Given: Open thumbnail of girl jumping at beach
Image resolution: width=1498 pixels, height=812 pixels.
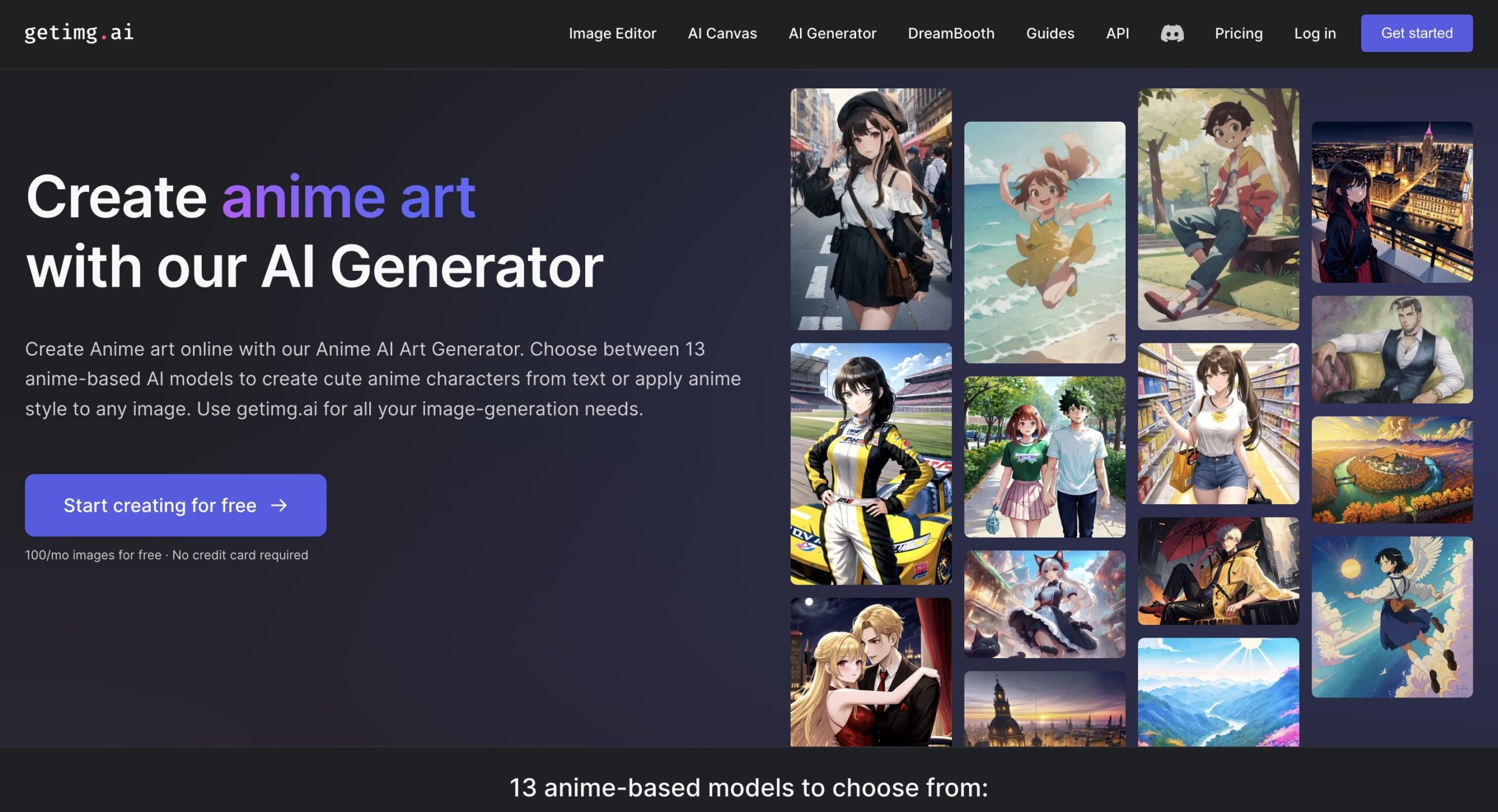Looking at the screenshot, I should coord(1045,242).
